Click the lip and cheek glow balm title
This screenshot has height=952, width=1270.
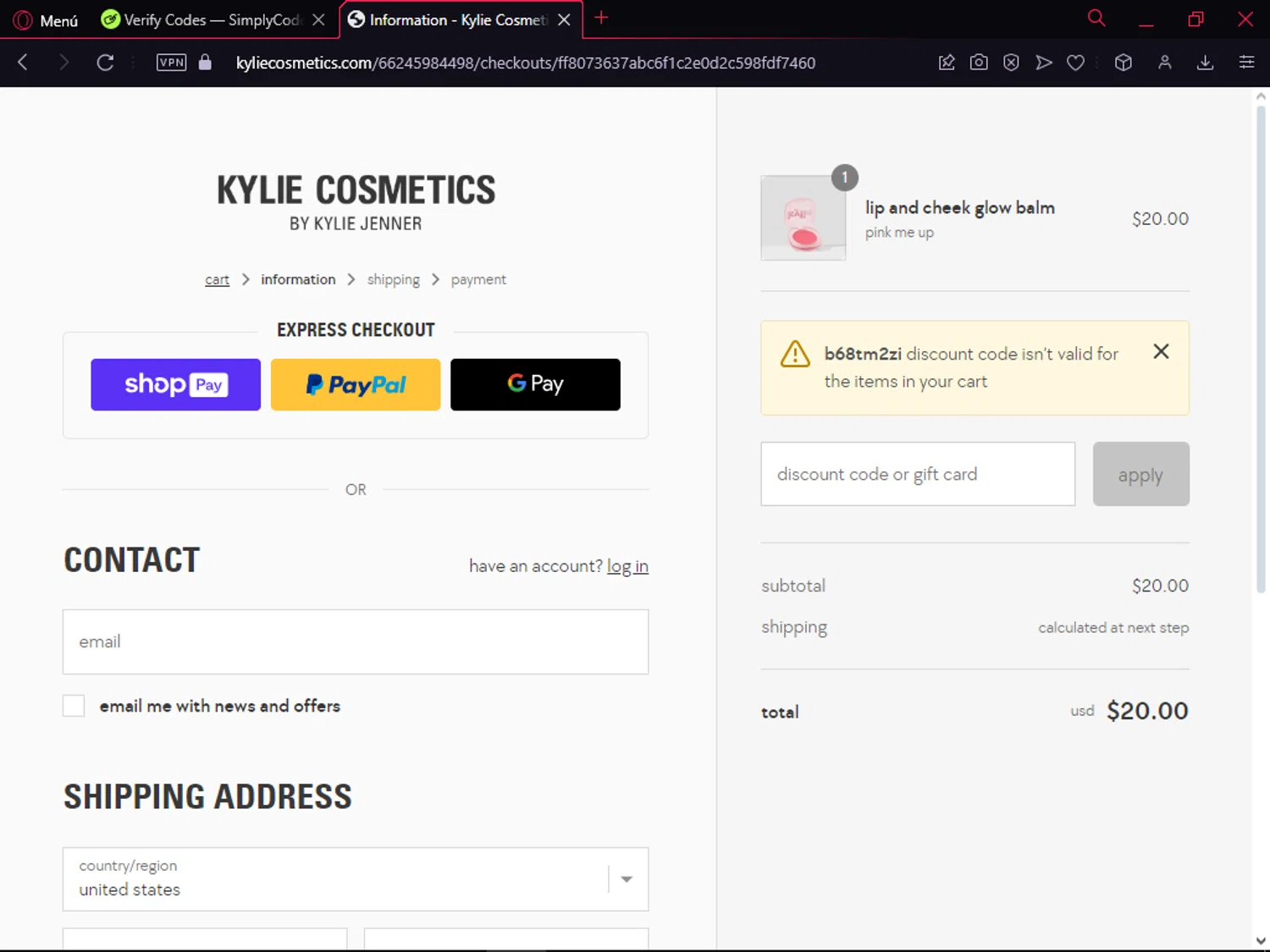[959, 207]
